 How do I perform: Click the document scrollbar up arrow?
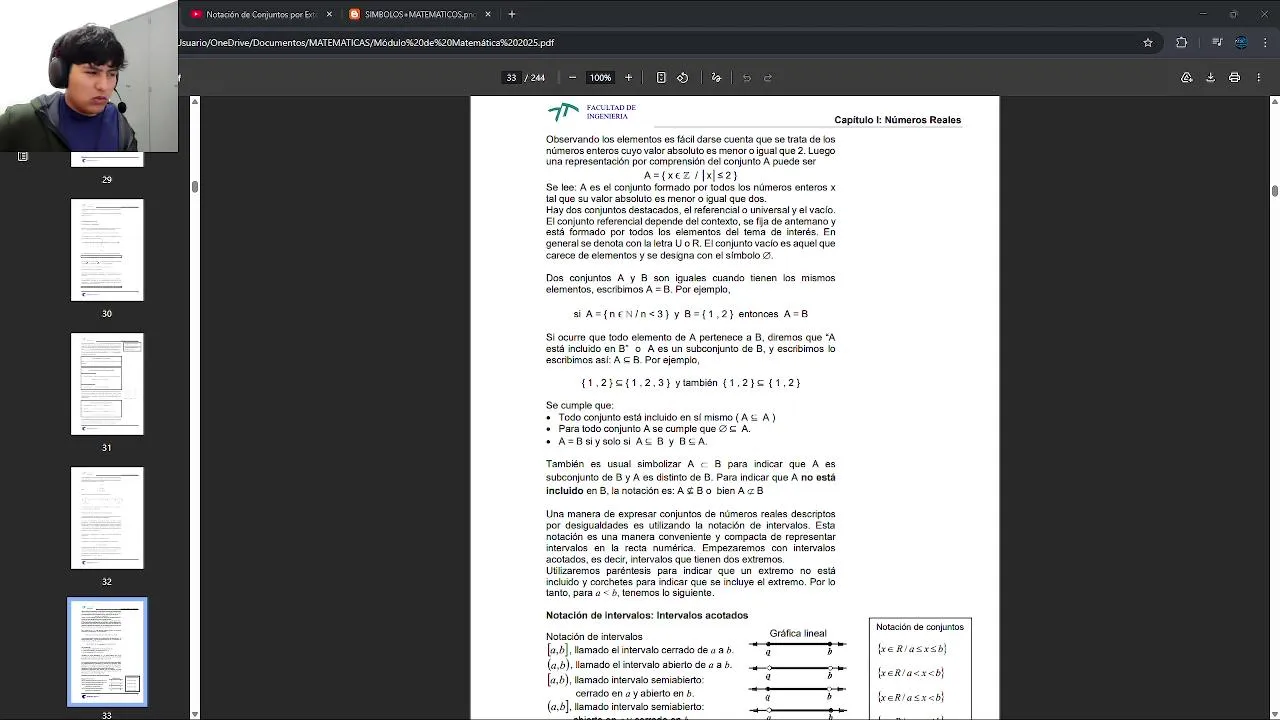point(1274,101)
